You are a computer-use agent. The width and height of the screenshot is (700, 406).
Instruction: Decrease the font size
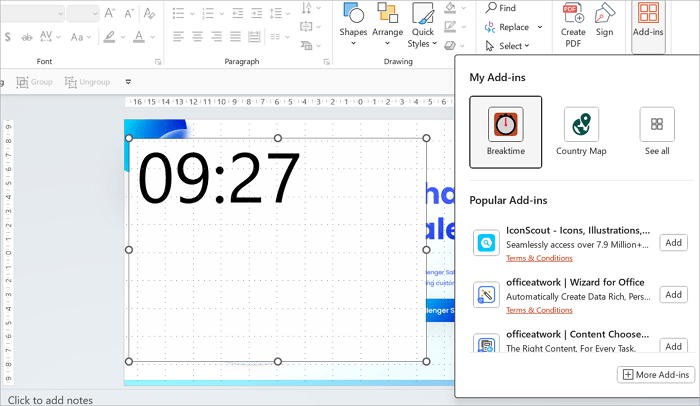click(129, 13)
